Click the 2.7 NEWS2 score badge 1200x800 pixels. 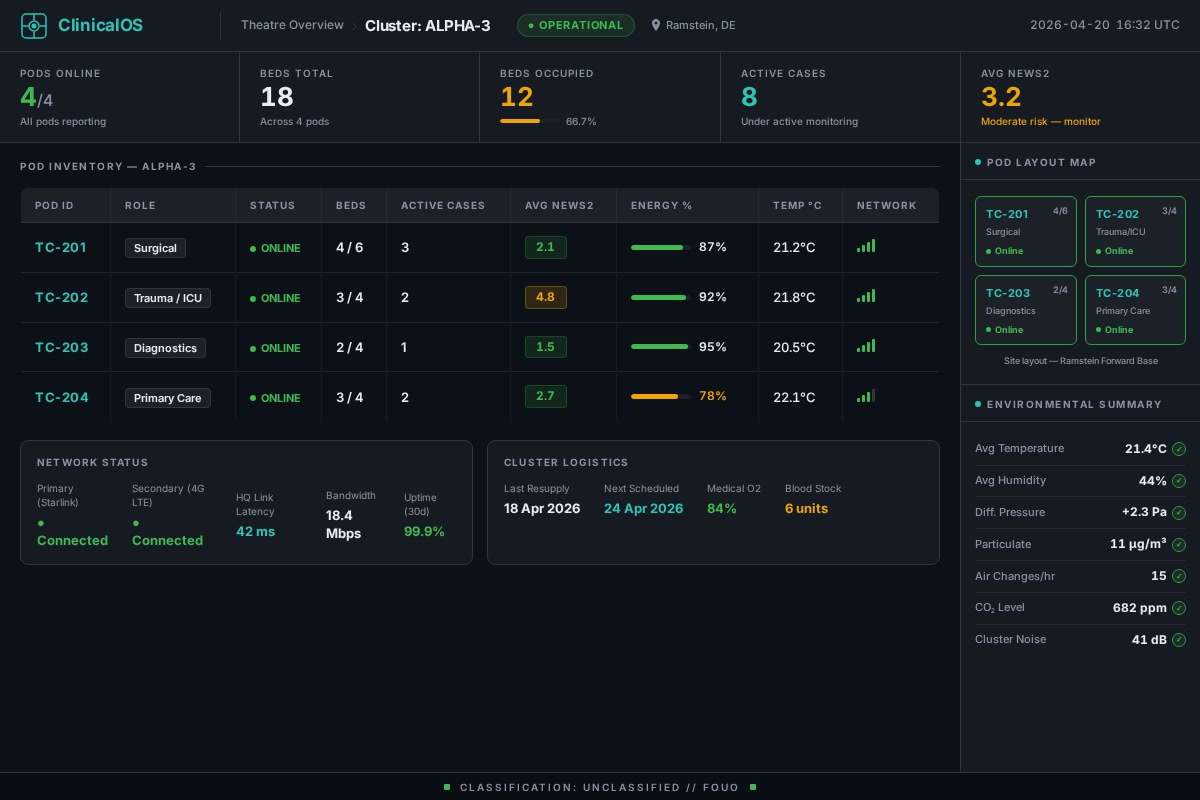[546, 397]
